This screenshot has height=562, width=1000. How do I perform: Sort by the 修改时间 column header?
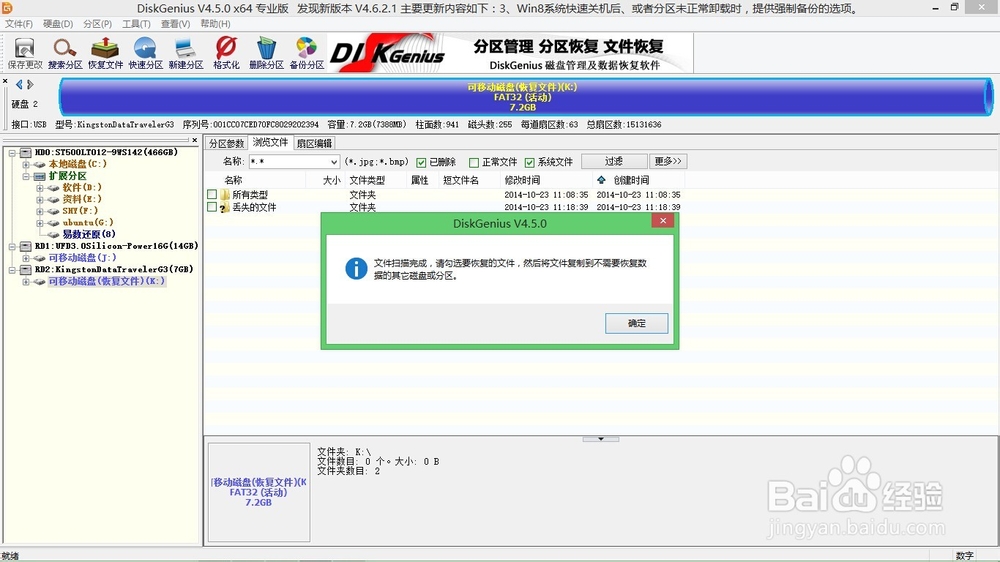point(522,181)
